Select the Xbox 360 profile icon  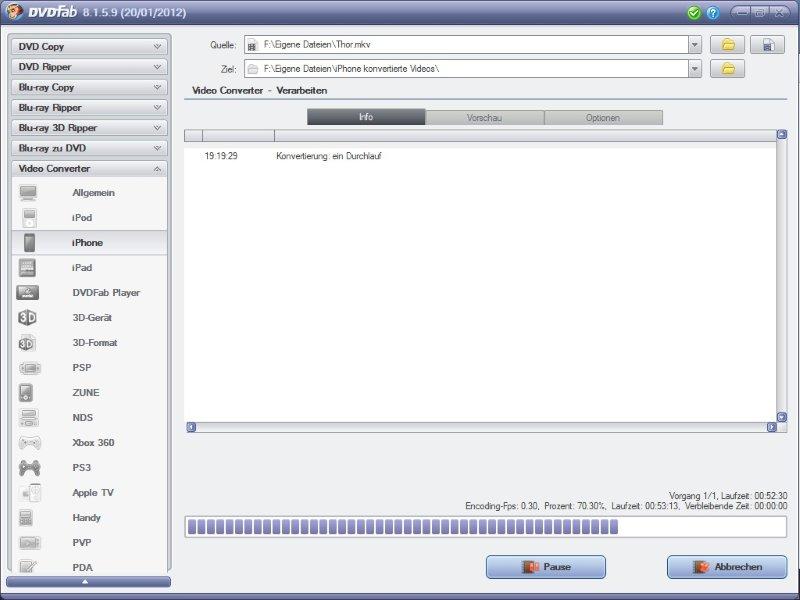click(x=29, y=443)
